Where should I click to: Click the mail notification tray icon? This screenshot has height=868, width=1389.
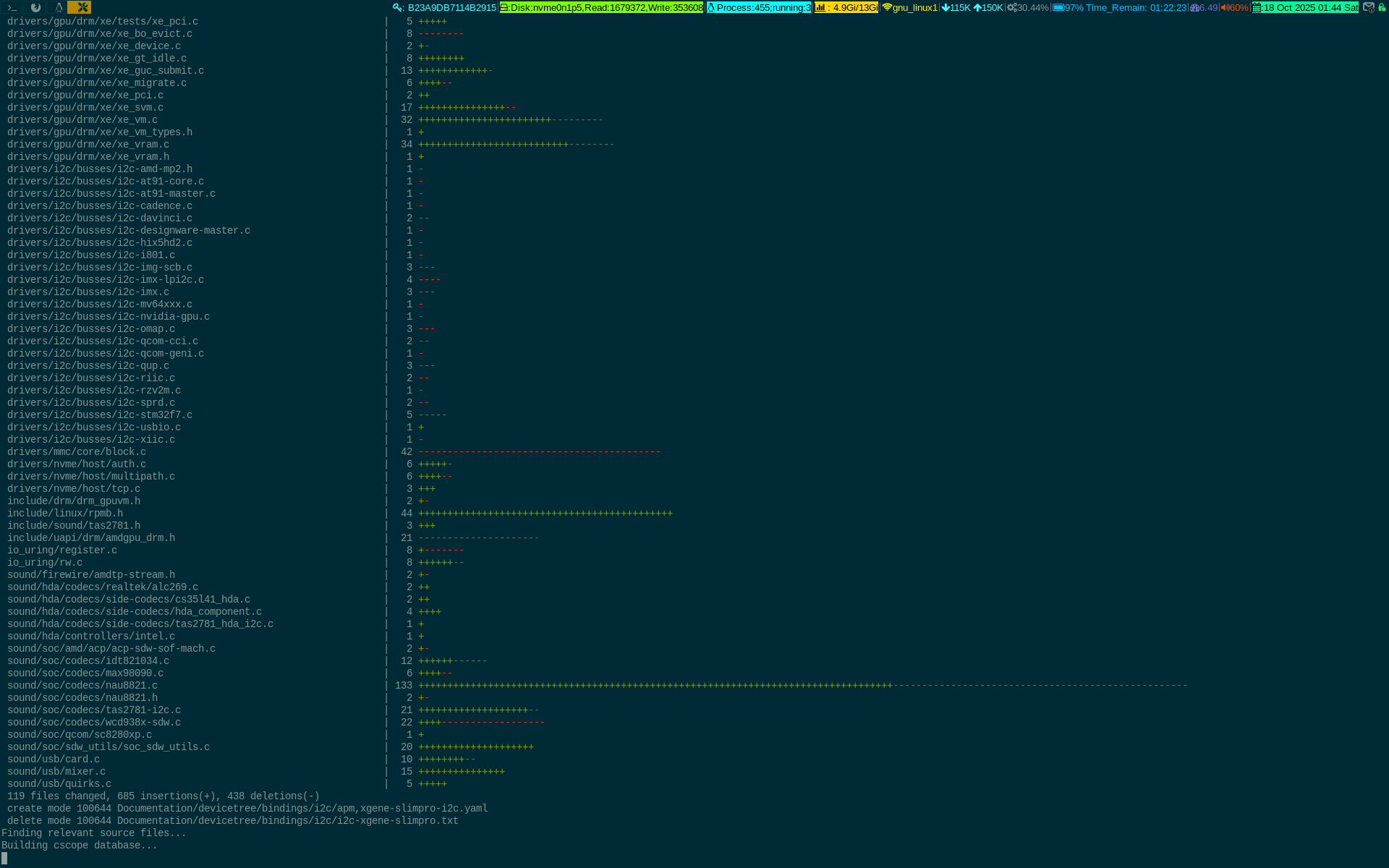coord(1369,7)
